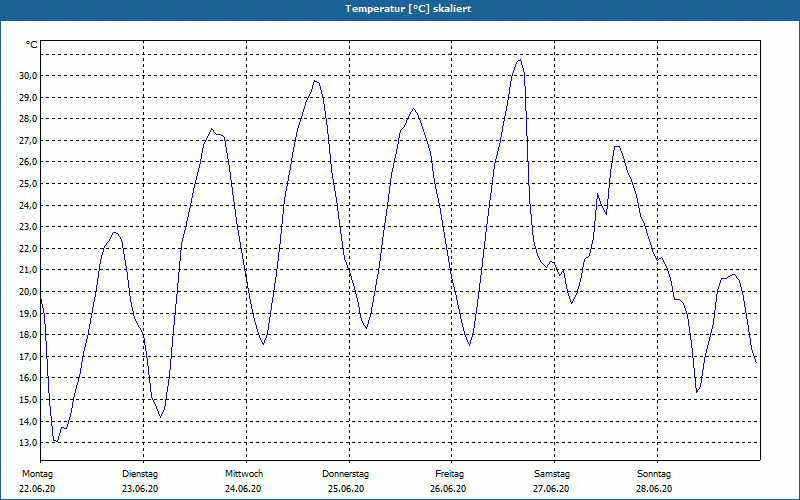800x500 pixels.
Task: Click the date 24.06.20
Action: (243, 489)
